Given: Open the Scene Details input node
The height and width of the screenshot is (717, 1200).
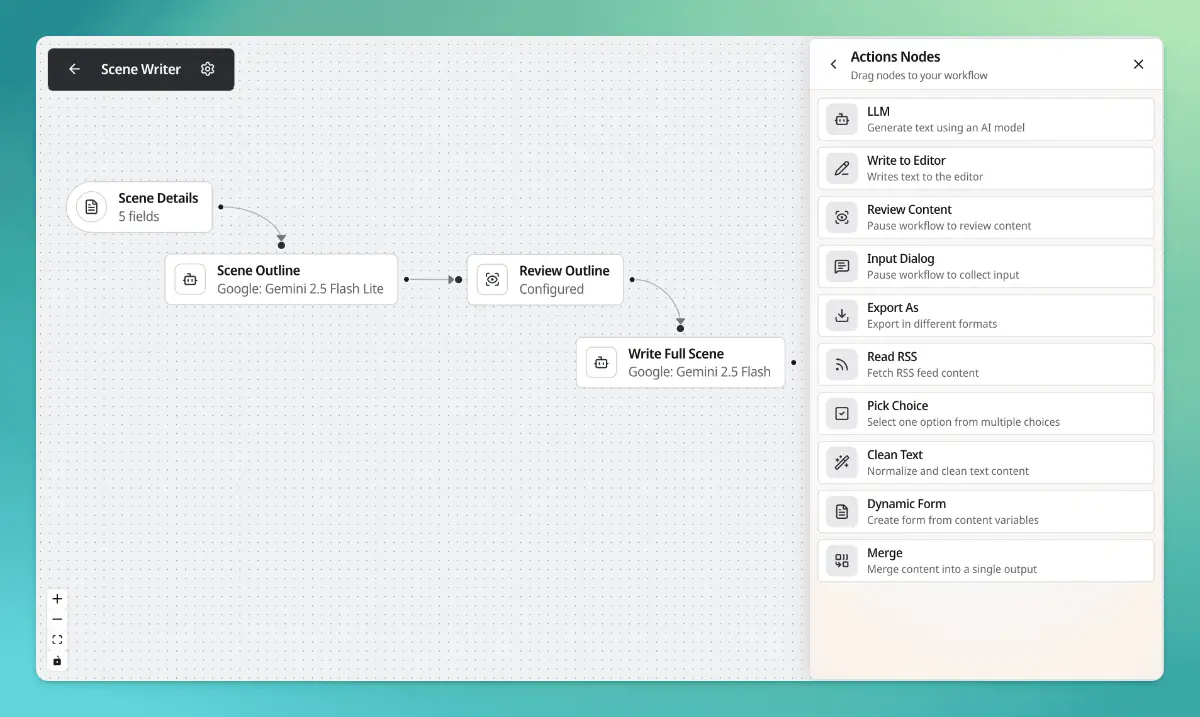Looking at the screenshot, I should pos(140,207).
